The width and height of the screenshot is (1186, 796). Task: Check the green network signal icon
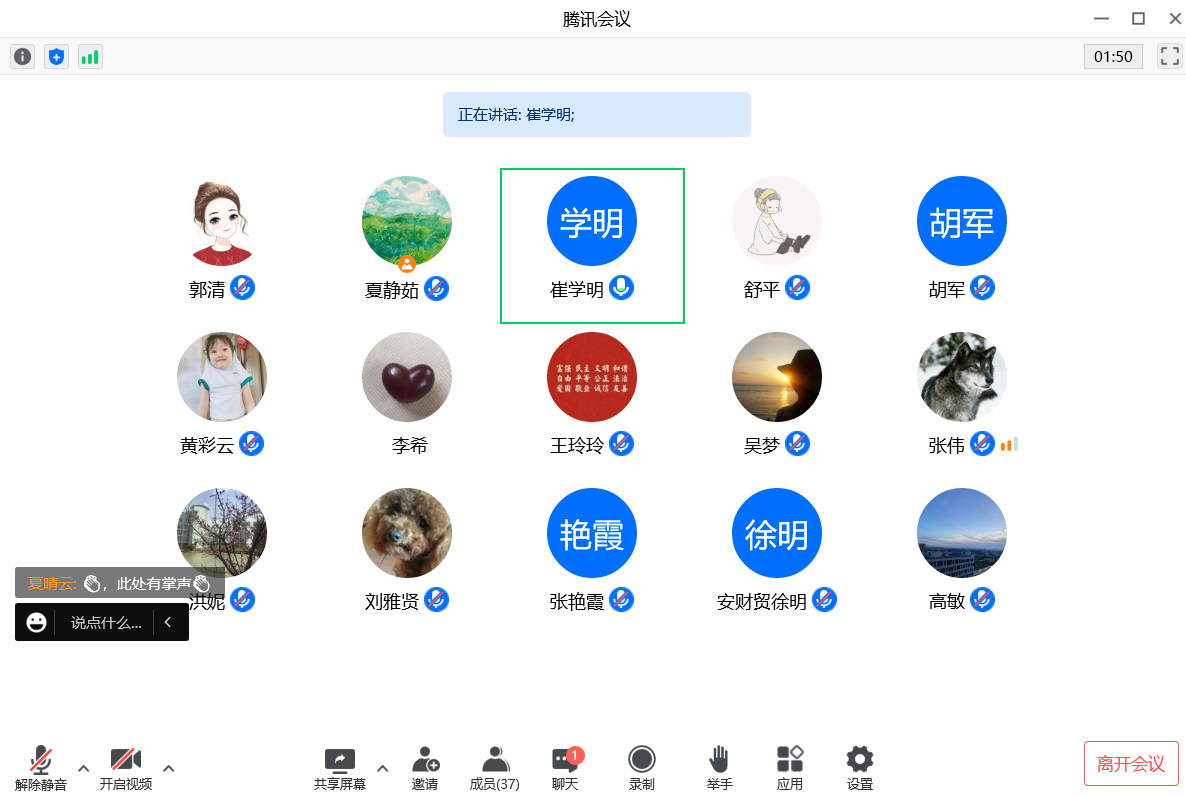click(90, 57)
